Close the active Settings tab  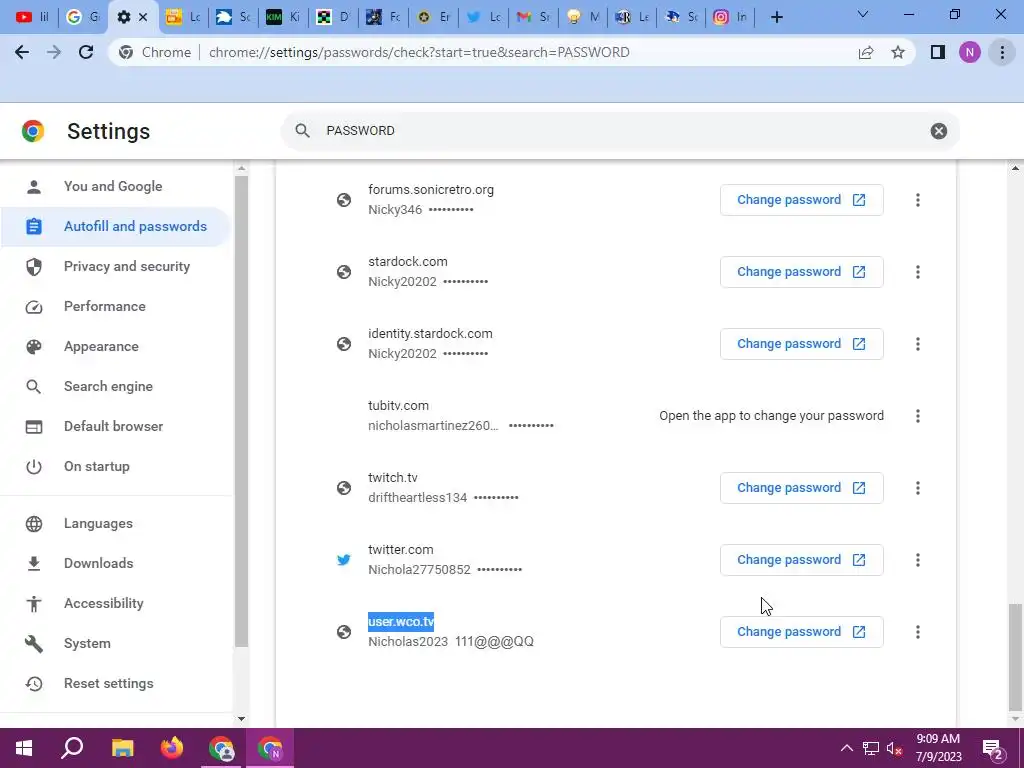point(143,17)
